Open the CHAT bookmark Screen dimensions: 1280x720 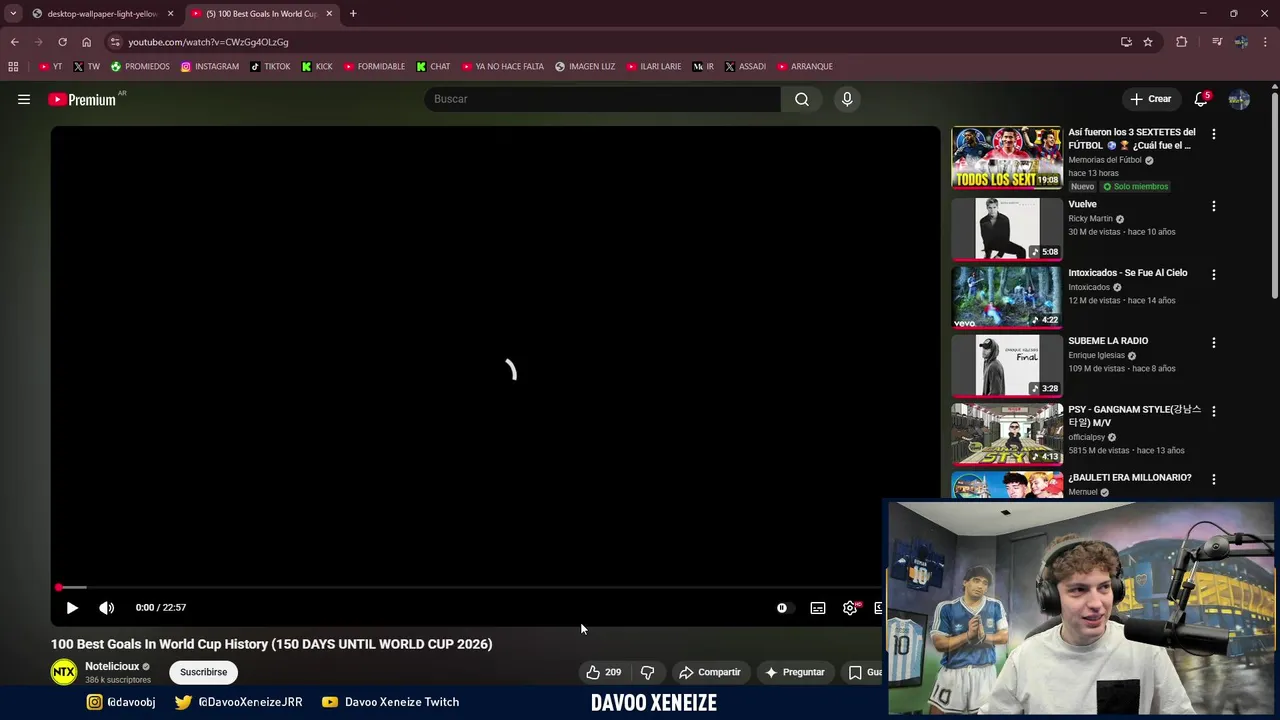tap(433, 67)
